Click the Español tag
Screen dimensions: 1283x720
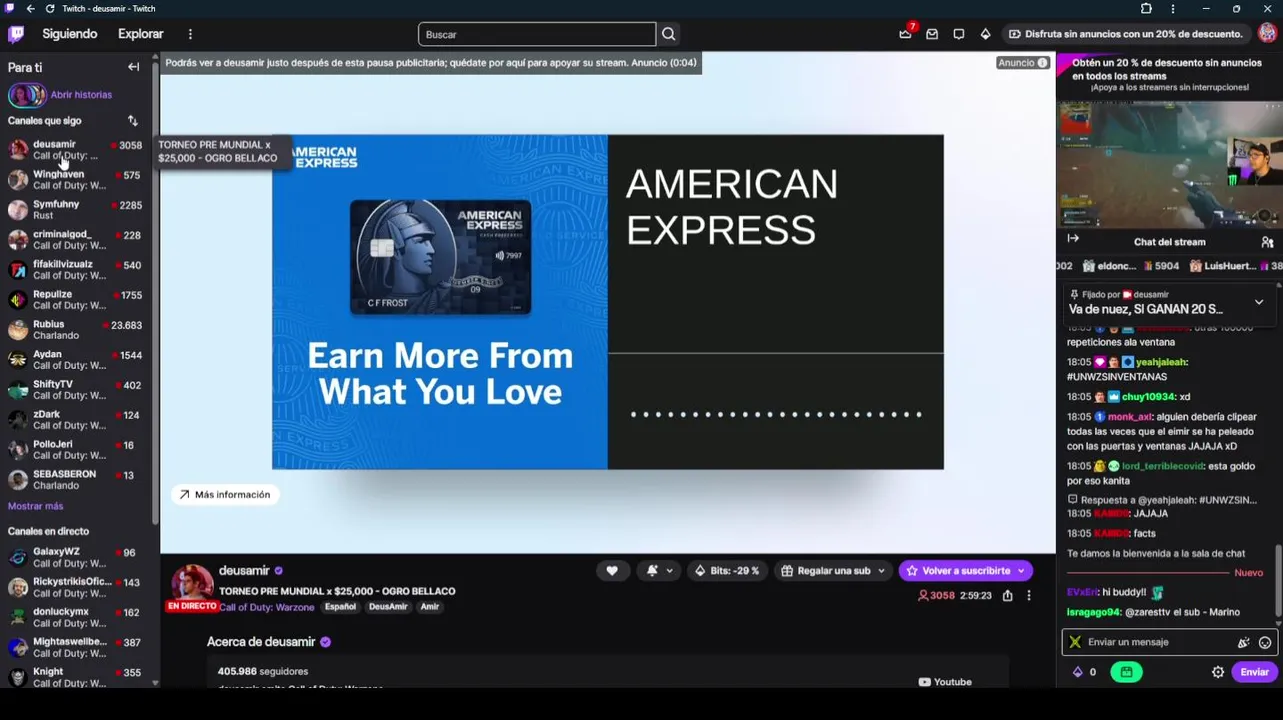340,607
